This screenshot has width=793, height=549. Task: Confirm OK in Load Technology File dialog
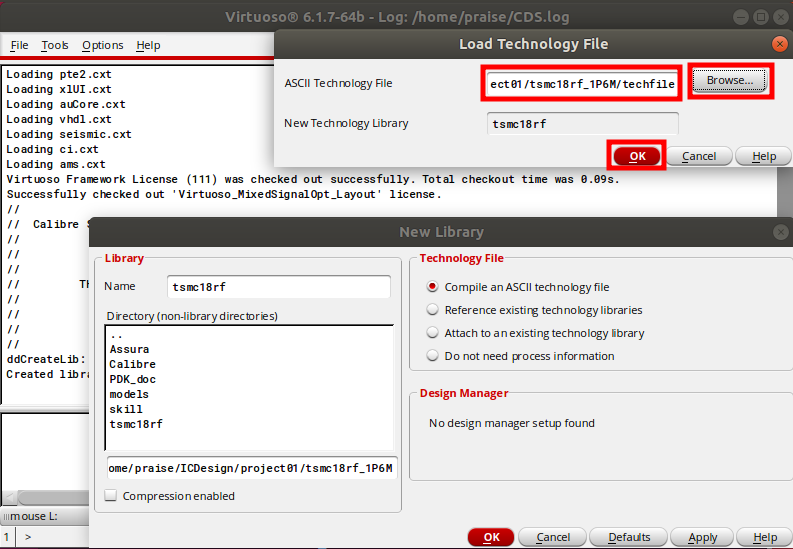637,156
